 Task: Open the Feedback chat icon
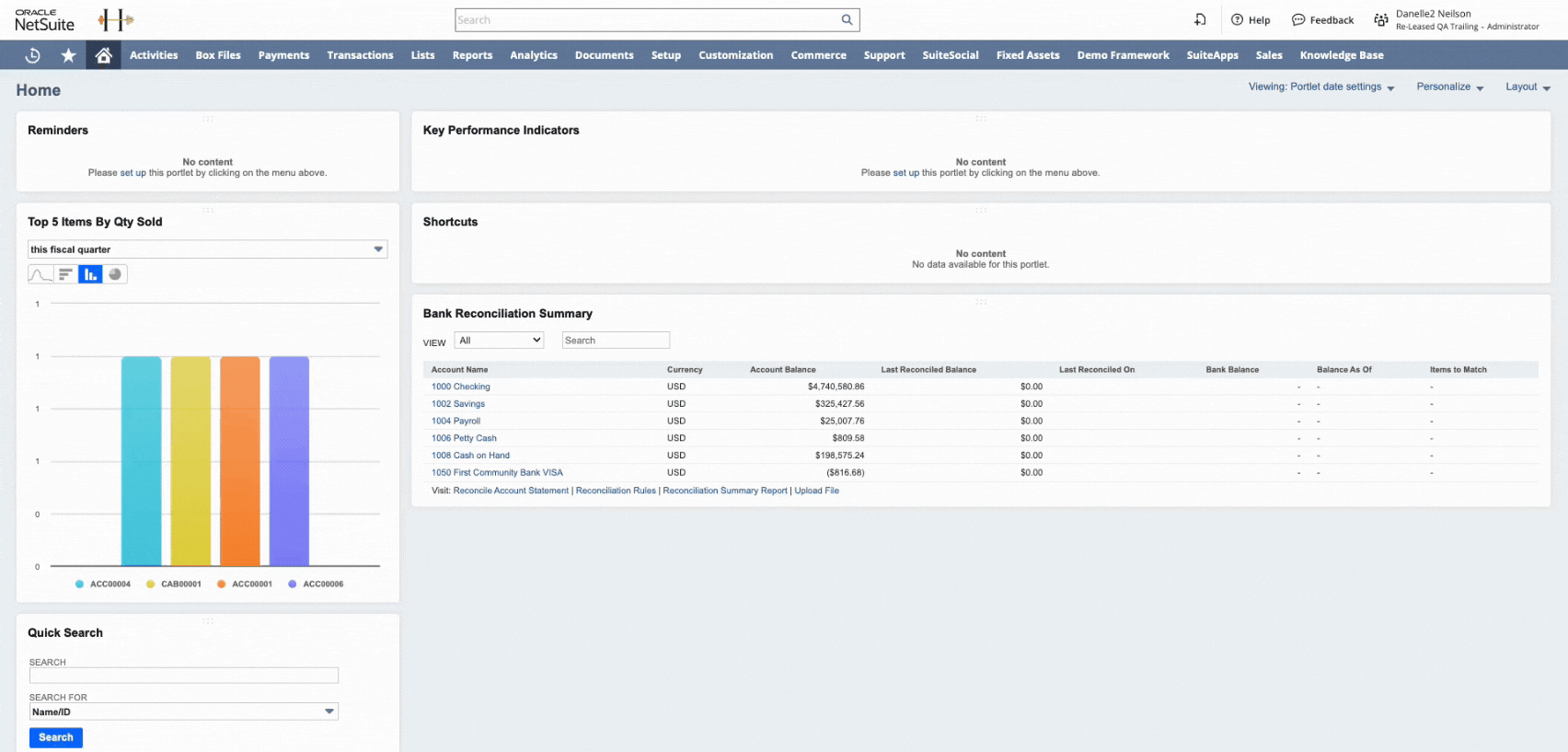click(1298, 19)
